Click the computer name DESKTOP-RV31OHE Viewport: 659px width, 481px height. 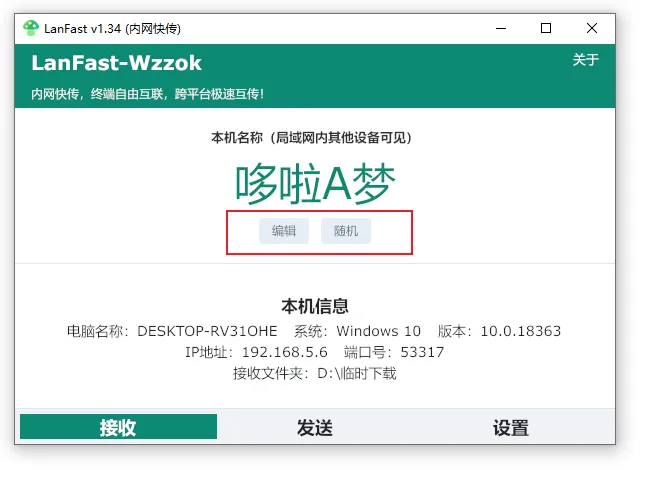click(x=207, y=331)
